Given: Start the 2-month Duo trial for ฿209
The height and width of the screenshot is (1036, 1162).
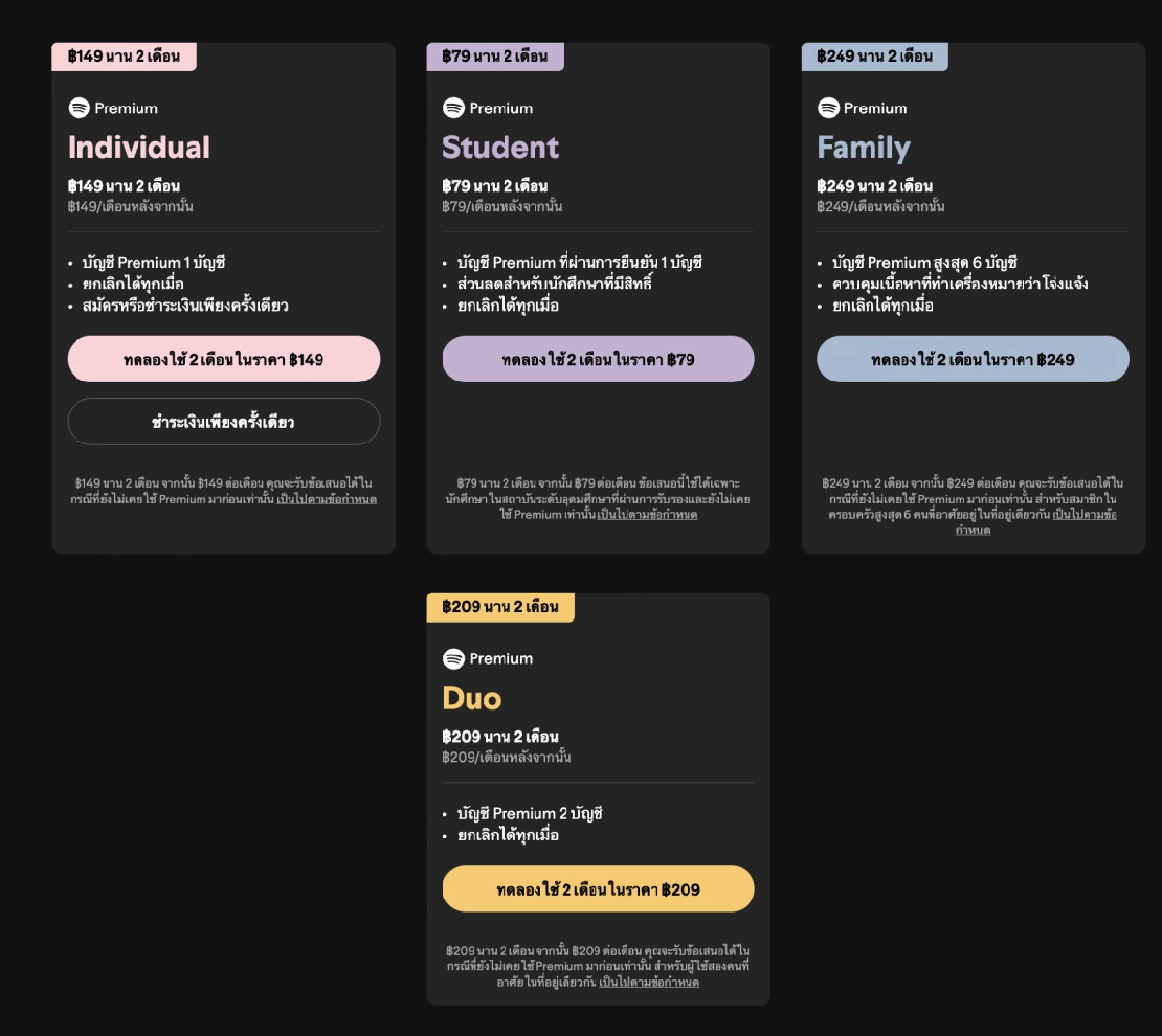Looking at the screenshot, I should pyautogui.click(x=598, y=889).
